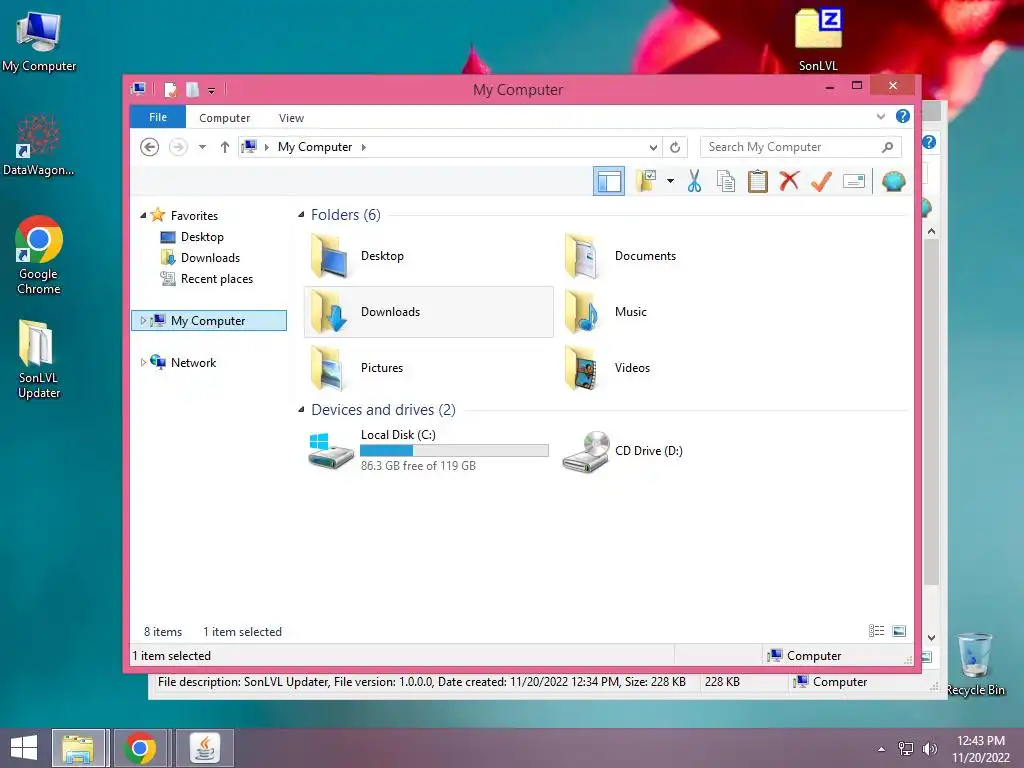This screenshot has width=1024, height=768.
Task: Select Network in navigation pane
Action: pyautogui.click(x=193, y=362)
